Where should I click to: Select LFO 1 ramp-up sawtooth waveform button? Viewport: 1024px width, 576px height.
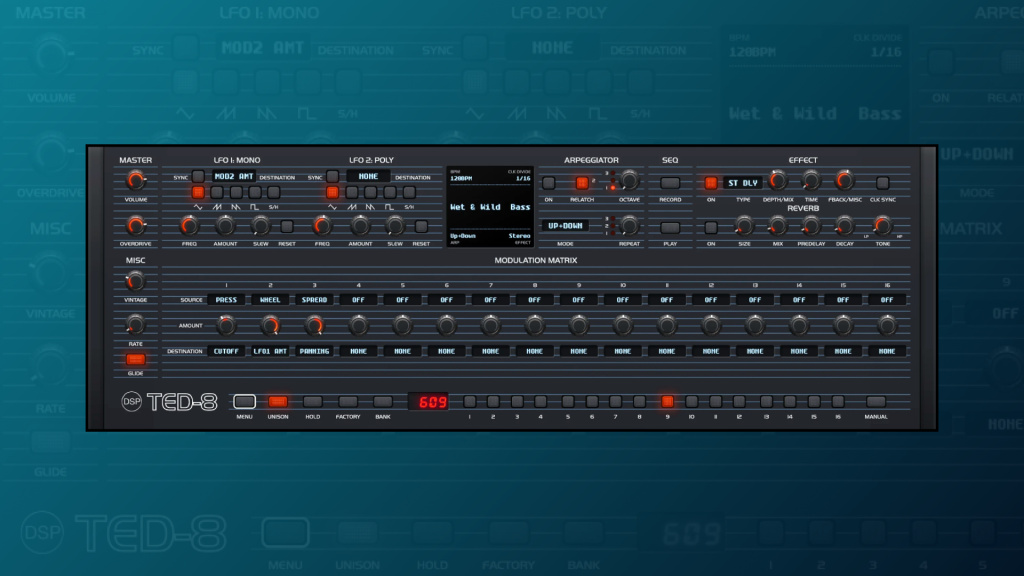pos(217,192)
